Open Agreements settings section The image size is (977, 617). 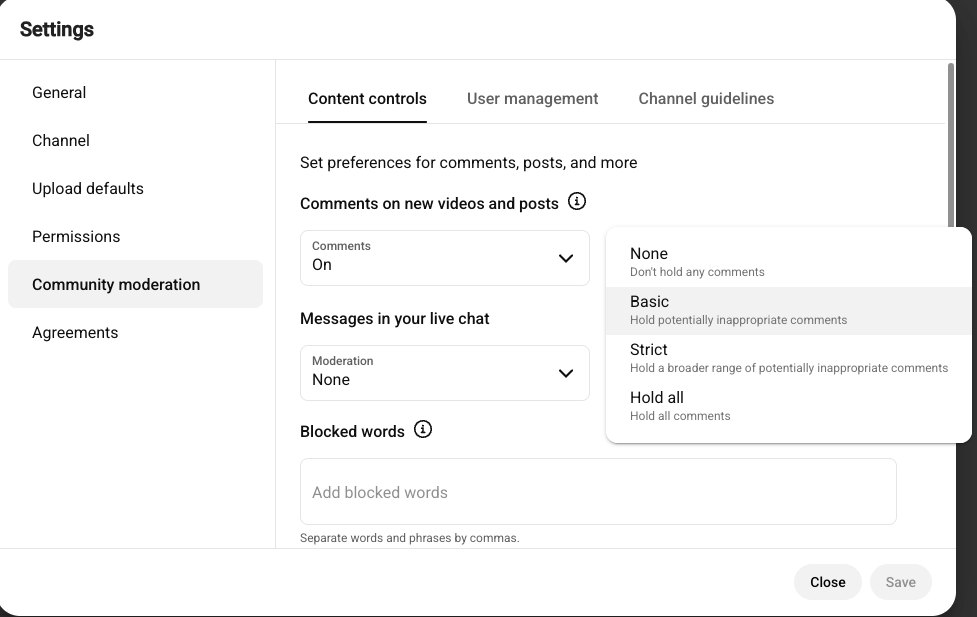click(x=135, y=332)
